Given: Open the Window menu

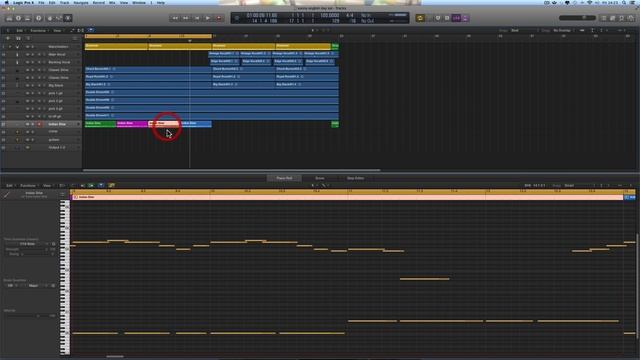Looking at the screenshot, I should [x=139, y=2].
